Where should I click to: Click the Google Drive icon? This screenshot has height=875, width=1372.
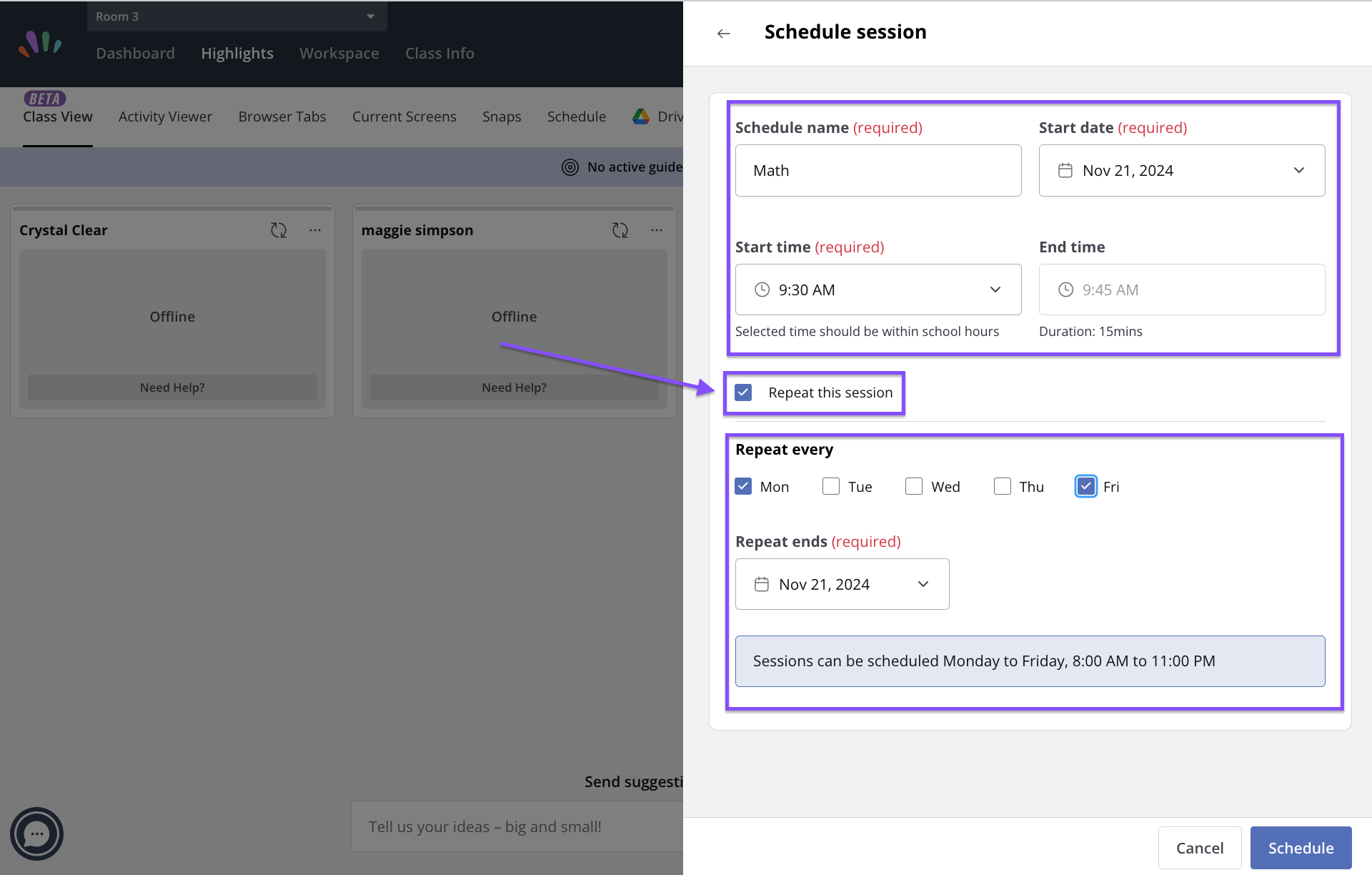click(641, 117)
